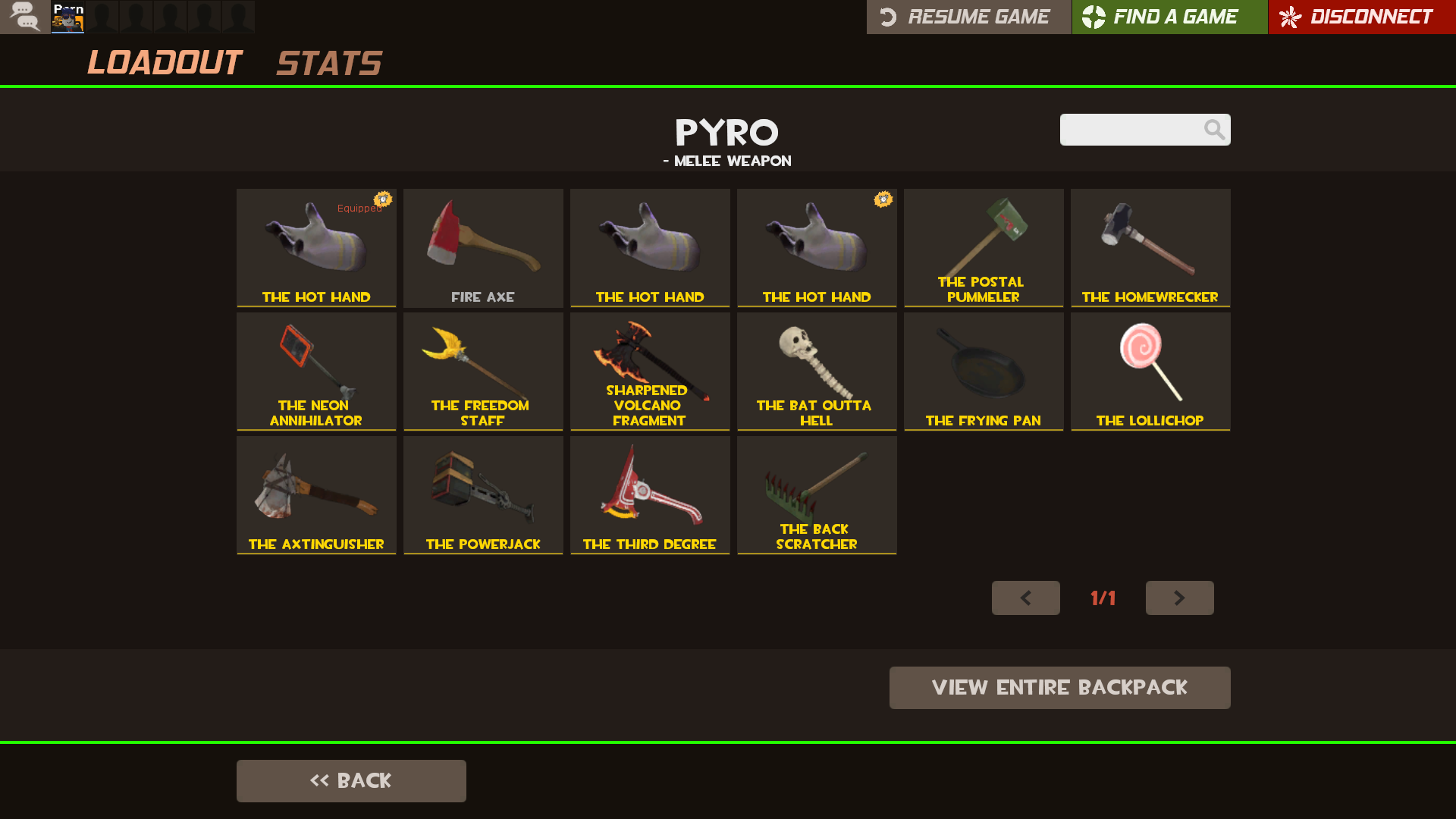Image resolution: width=1456 pixels, height=819 pixels.
Task: Choose the Sharpened Volcano Fragment
Action: point(650,372)
